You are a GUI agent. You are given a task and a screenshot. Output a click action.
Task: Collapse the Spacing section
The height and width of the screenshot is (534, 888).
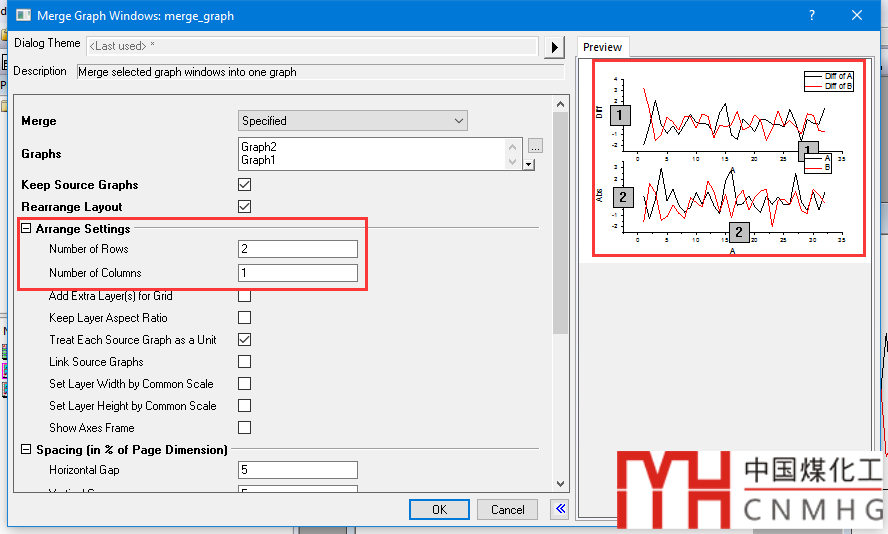coord(26,450)
